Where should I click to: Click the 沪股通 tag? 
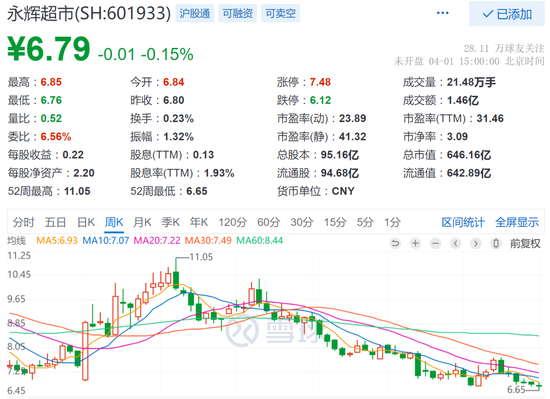[x=195, y=14]
